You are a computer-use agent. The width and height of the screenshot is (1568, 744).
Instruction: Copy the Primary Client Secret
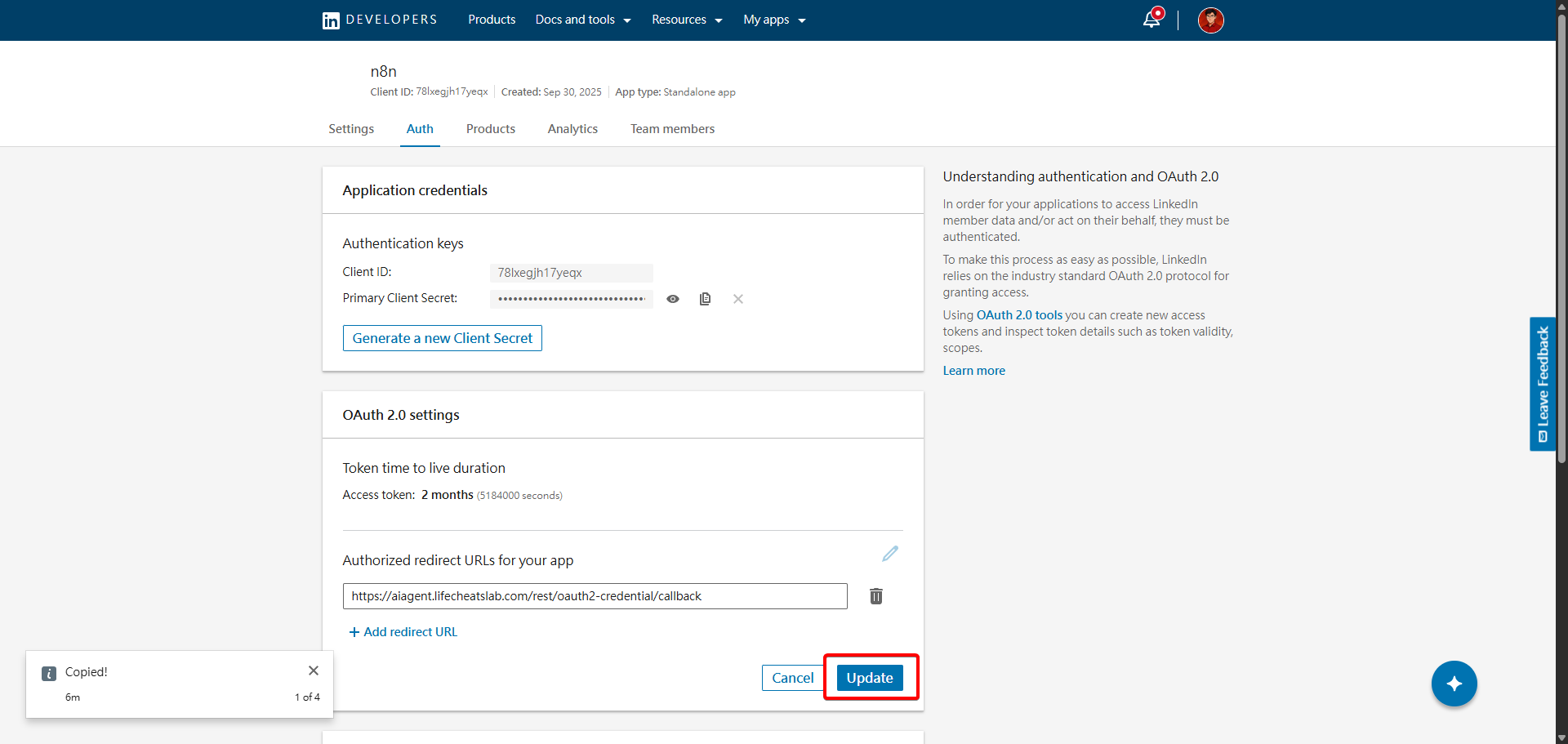pyautogui.click(x=705, y=299)
